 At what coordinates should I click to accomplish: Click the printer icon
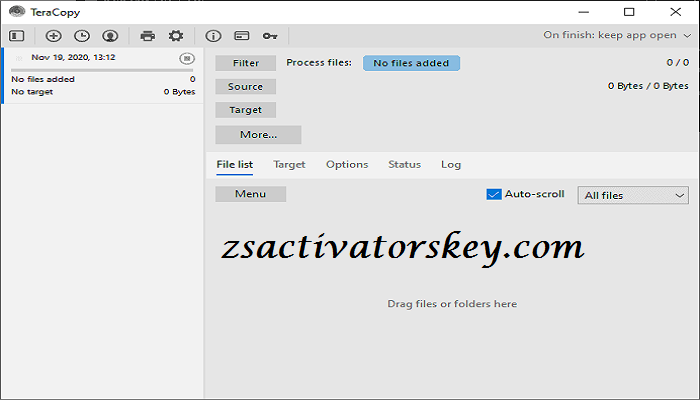tap(148, 36)
